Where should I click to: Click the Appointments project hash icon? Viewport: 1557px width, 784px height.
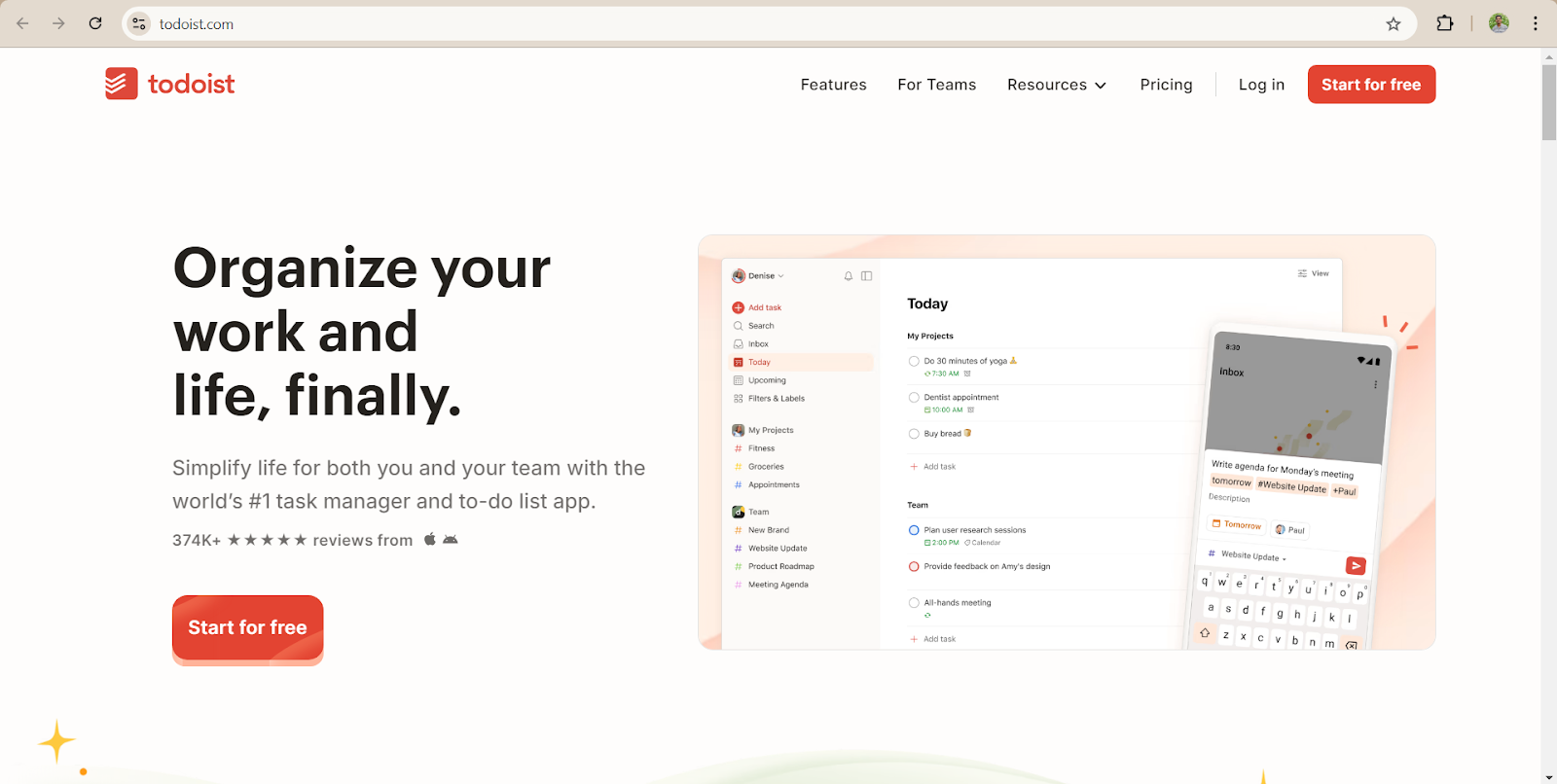click(738, 484)
